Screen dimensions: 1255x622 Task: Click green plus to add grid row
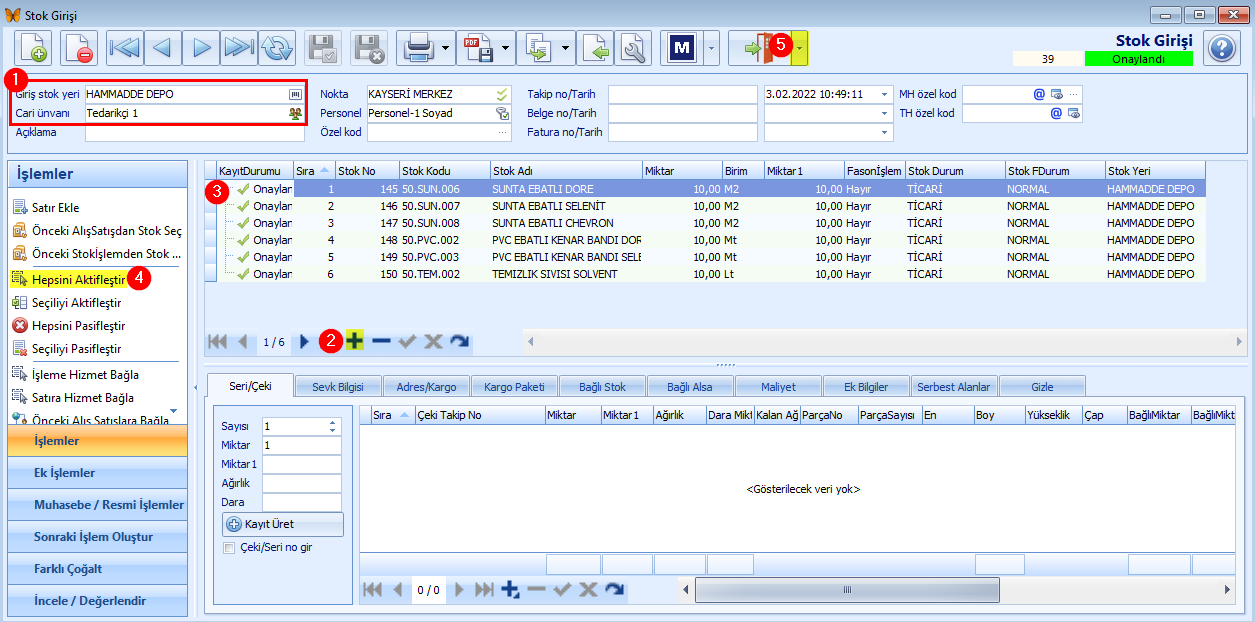coord(355,341)
